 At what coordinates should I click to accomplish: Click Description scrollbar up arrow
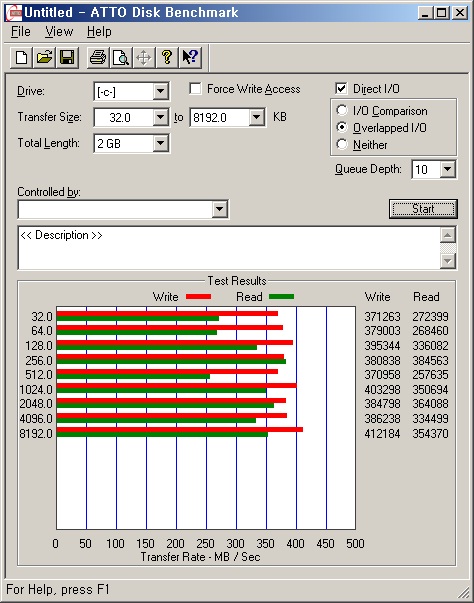pyautogui.click(x=448, y=235)
